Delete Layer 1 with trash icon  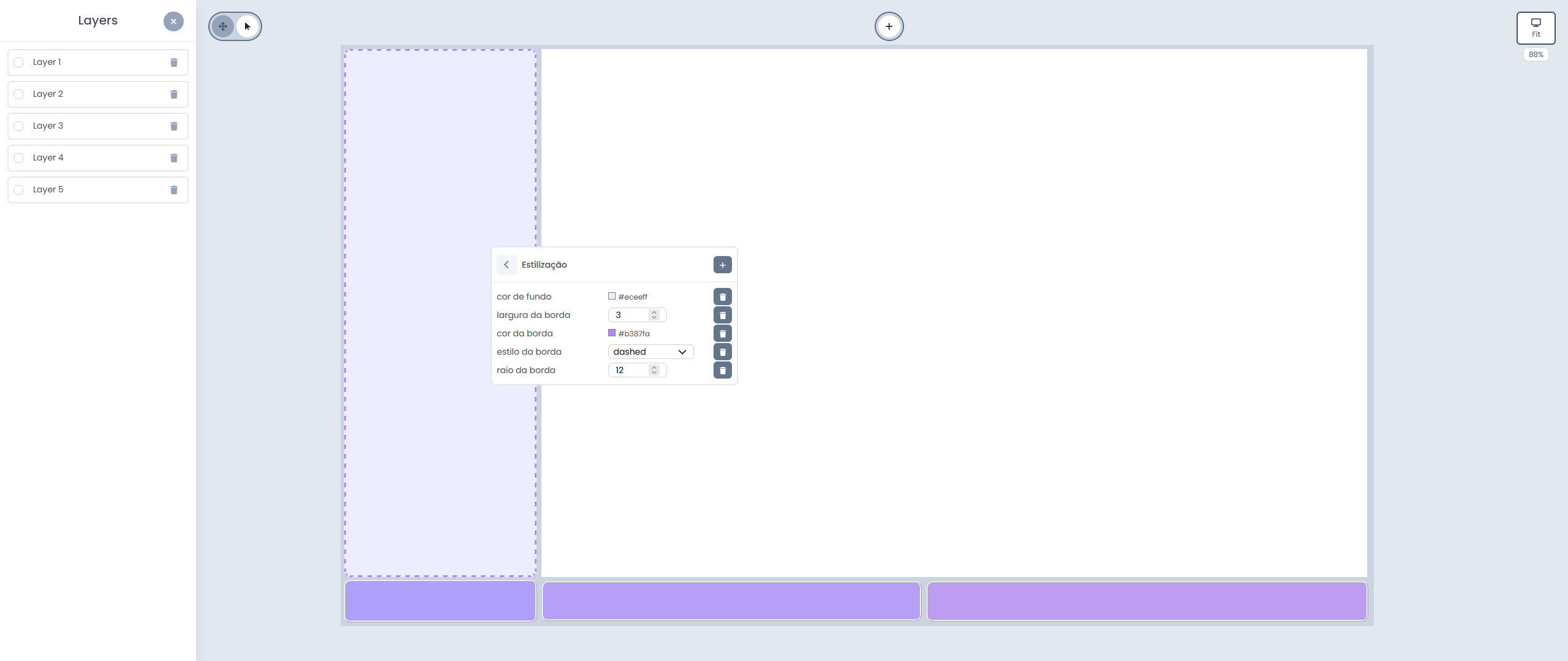pos(174,62)
